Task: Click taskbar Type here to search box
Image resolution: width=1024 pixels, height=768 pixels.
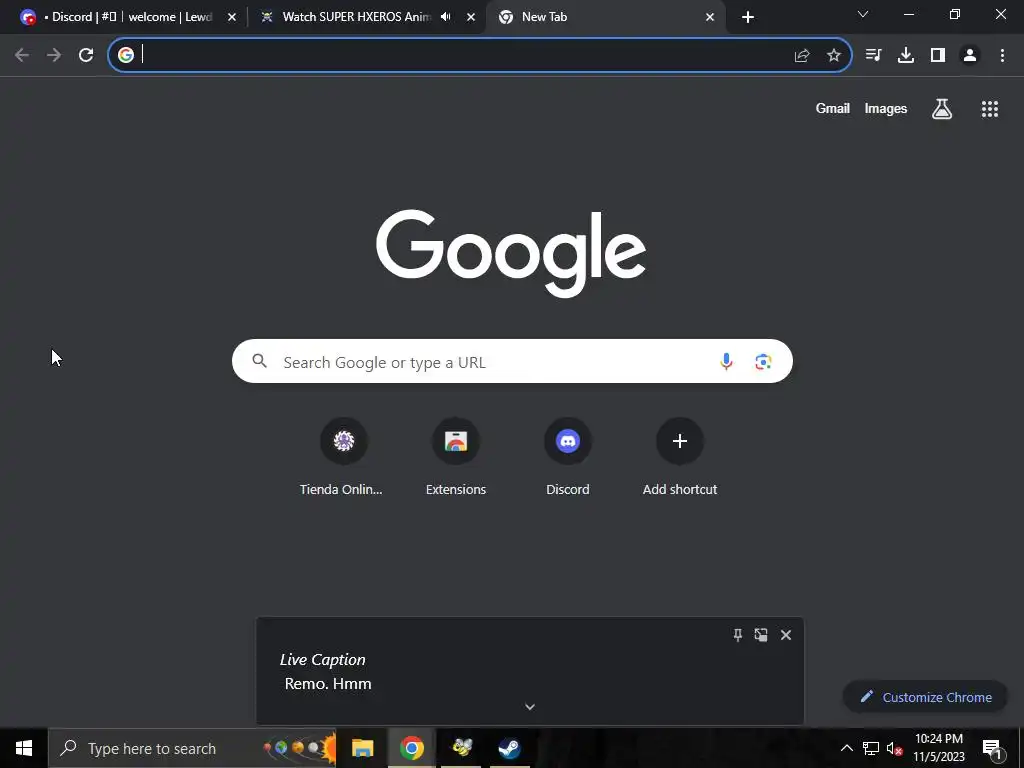Action: 192,748
